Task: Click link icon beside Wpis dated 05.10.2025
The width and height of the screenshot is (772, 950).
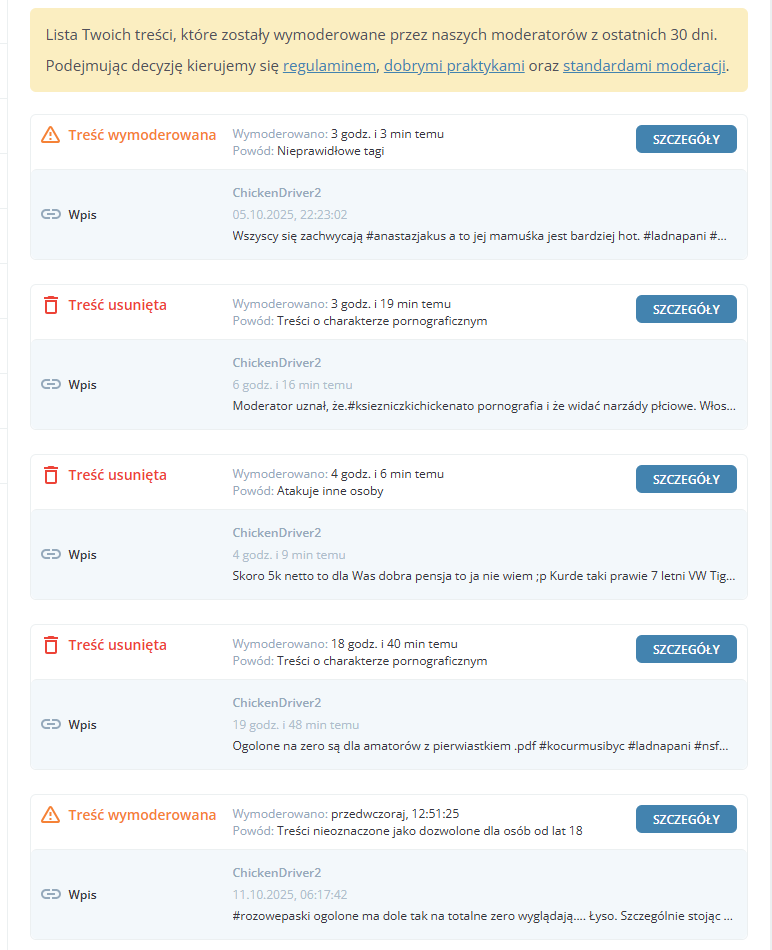Action: click(51, 214)
